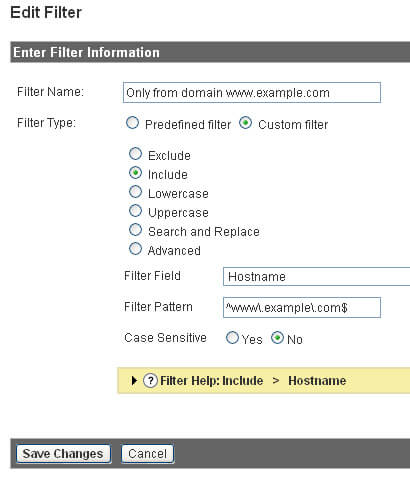Select the Predefined filter radio button
Screen dimensions: 410x481
point(132,123)
